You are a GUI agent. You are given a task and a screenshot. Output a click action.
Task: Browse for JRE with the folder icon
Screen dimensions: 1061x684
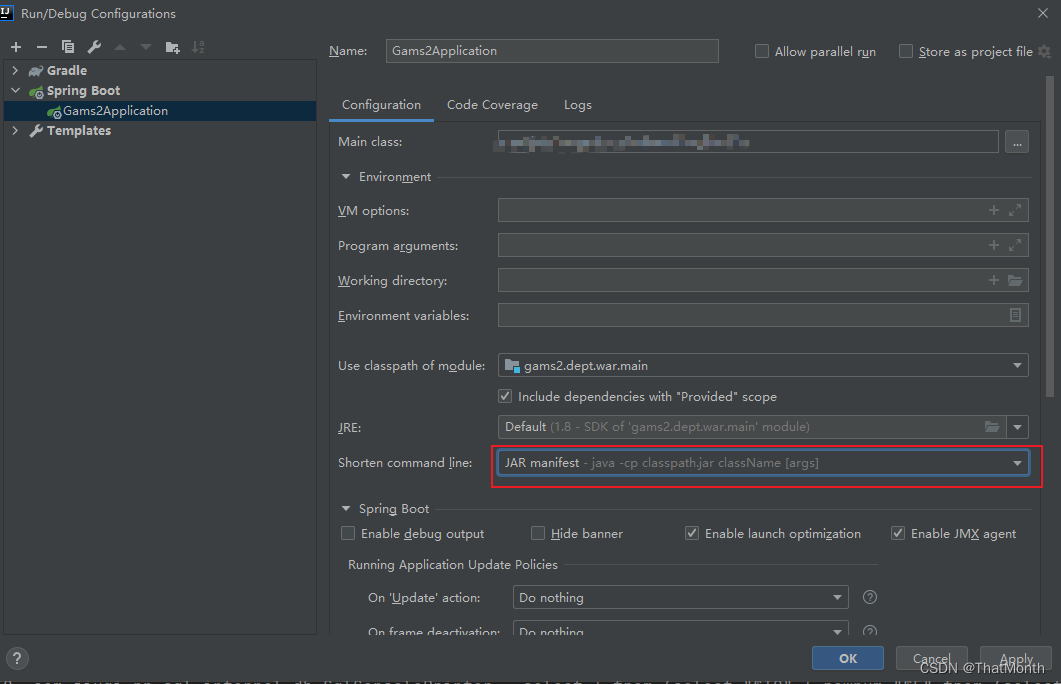point(992,427)
